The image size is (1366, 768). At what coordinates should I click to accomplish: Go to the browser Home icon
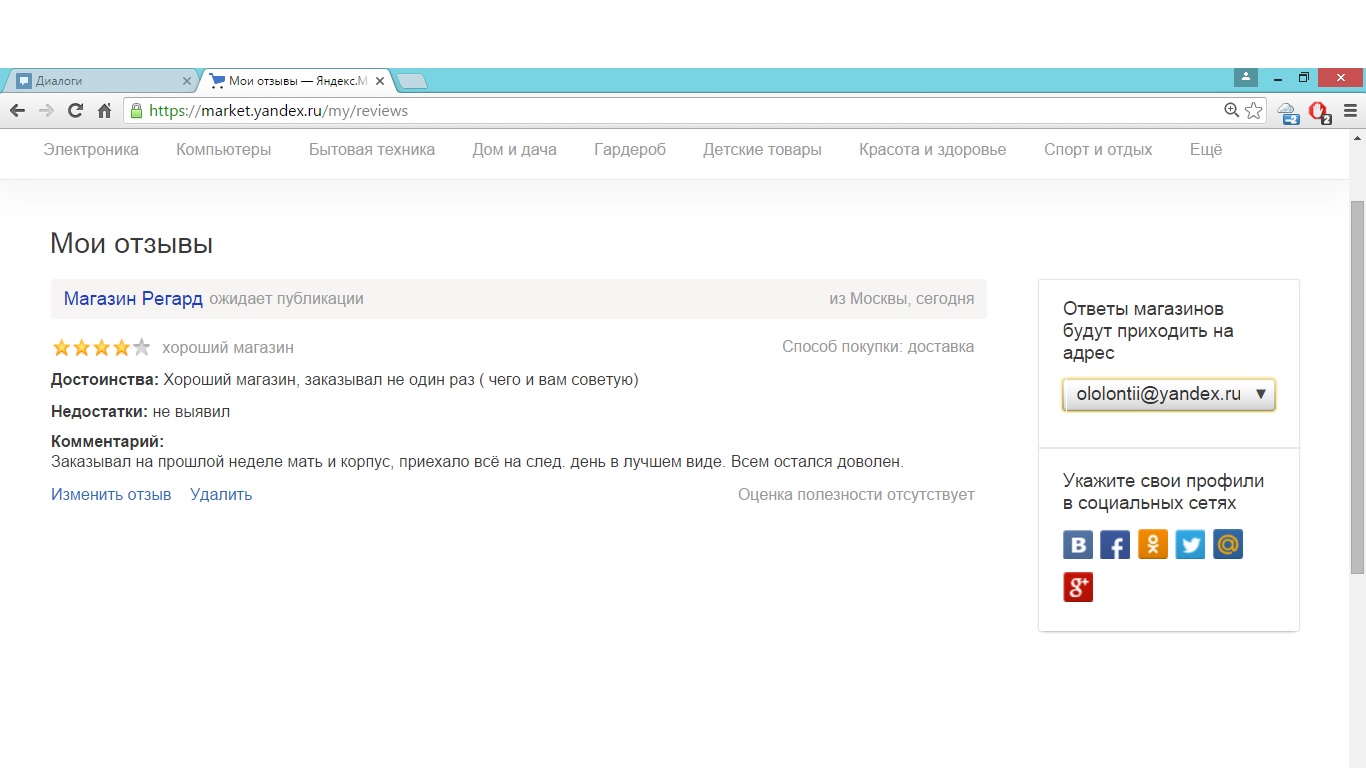click(104, 111)
